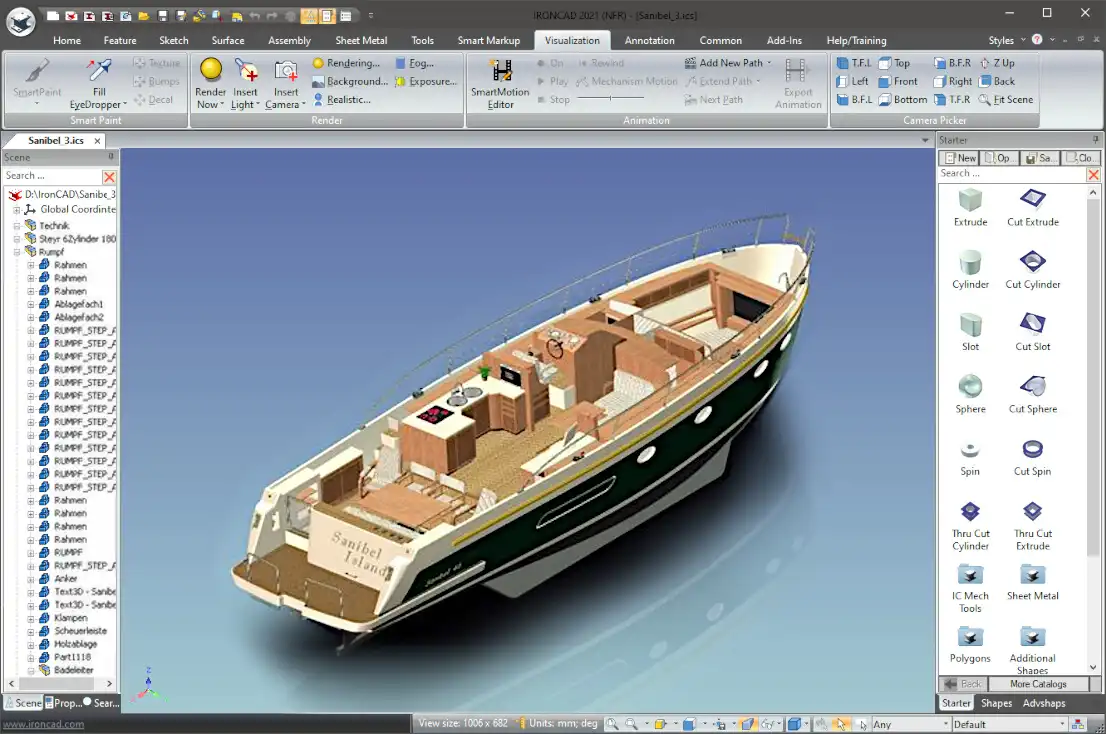
Task: Open the www.ironcad.com link
Action: pyautogui.click(x=44, y=724)
